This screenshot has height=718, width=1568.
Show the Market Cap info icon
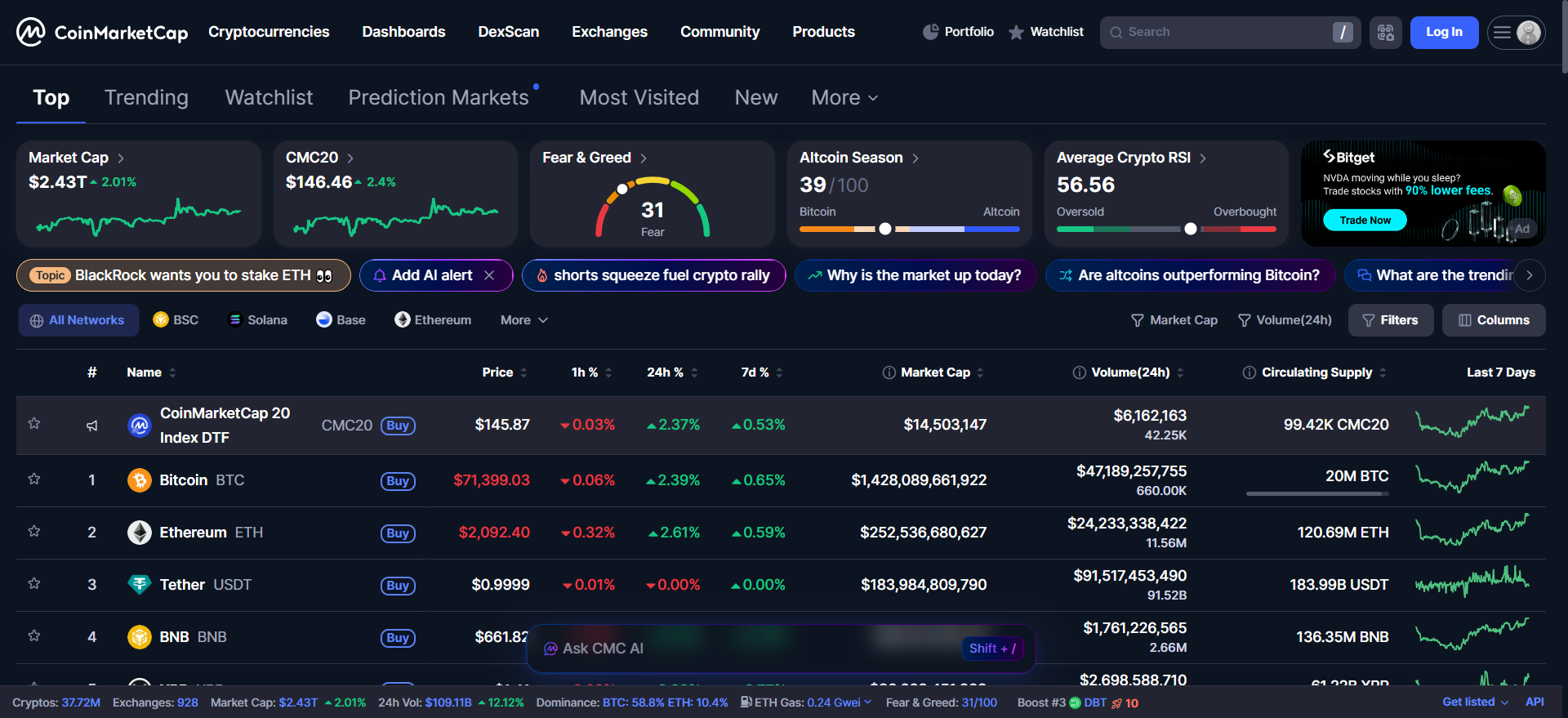889,372
